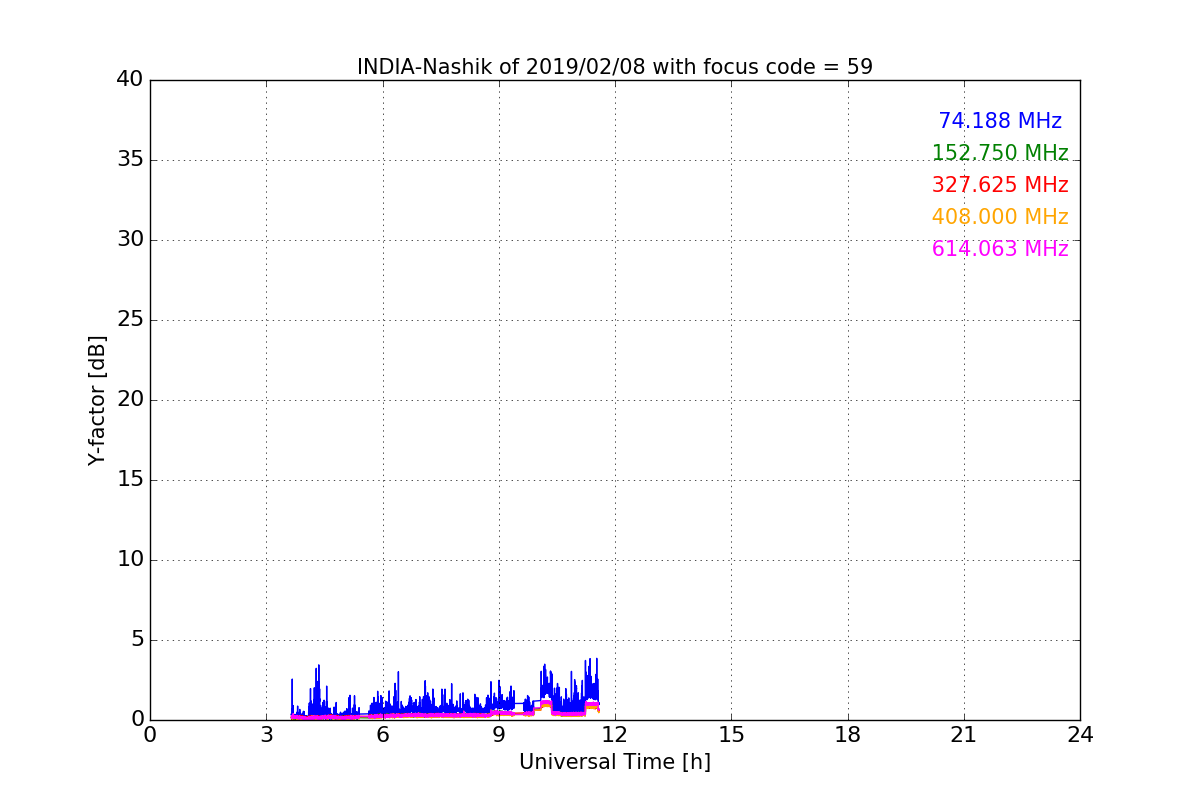The image size is (1200, 800).
Task: Click the y-axis tick label 30
Action: pos(130,240)
